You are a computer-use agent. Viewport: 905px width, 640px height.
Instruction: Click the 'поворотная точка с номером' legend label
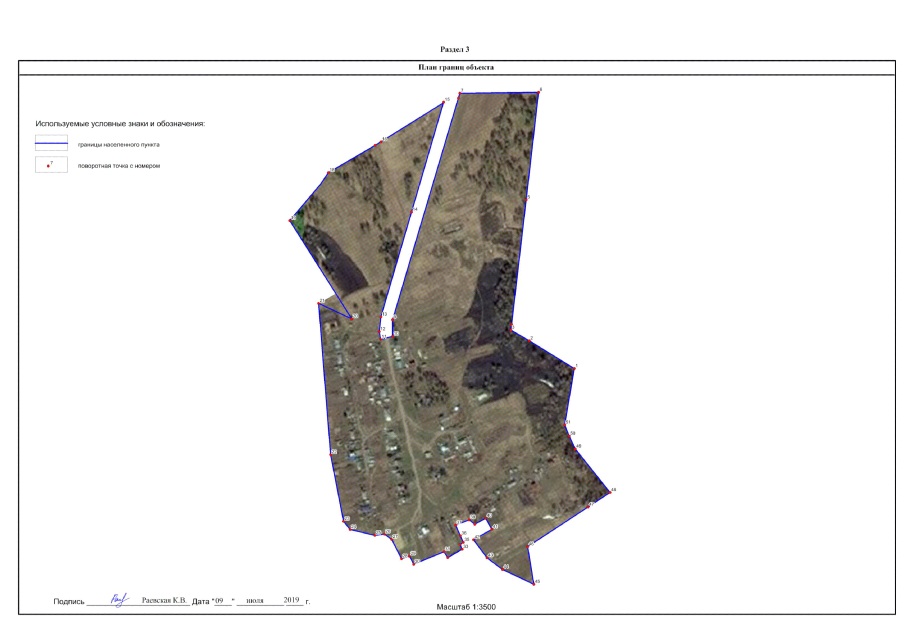[x=112, y=166]
